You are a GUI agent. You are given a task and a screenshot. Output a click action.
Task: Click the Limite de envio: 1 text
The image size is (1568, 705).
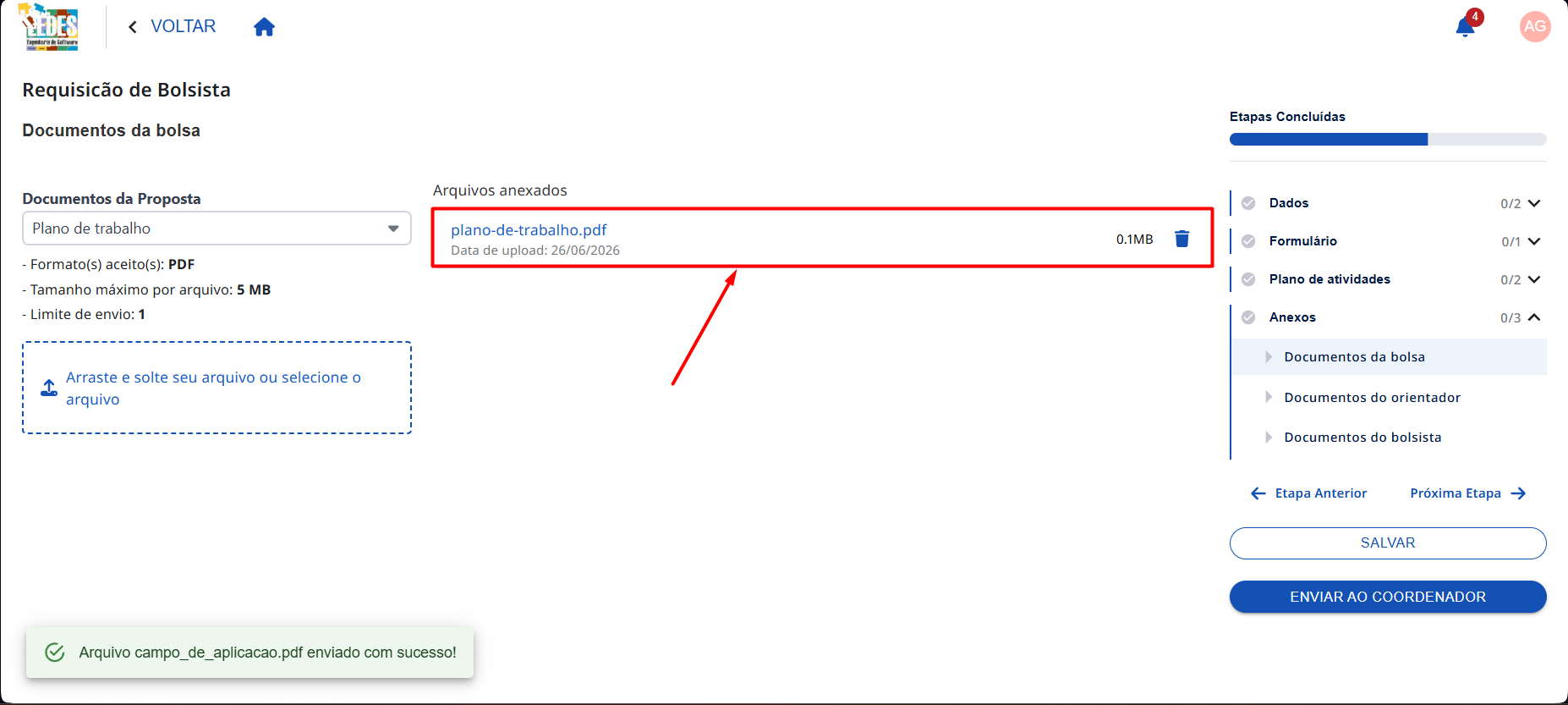84,314
